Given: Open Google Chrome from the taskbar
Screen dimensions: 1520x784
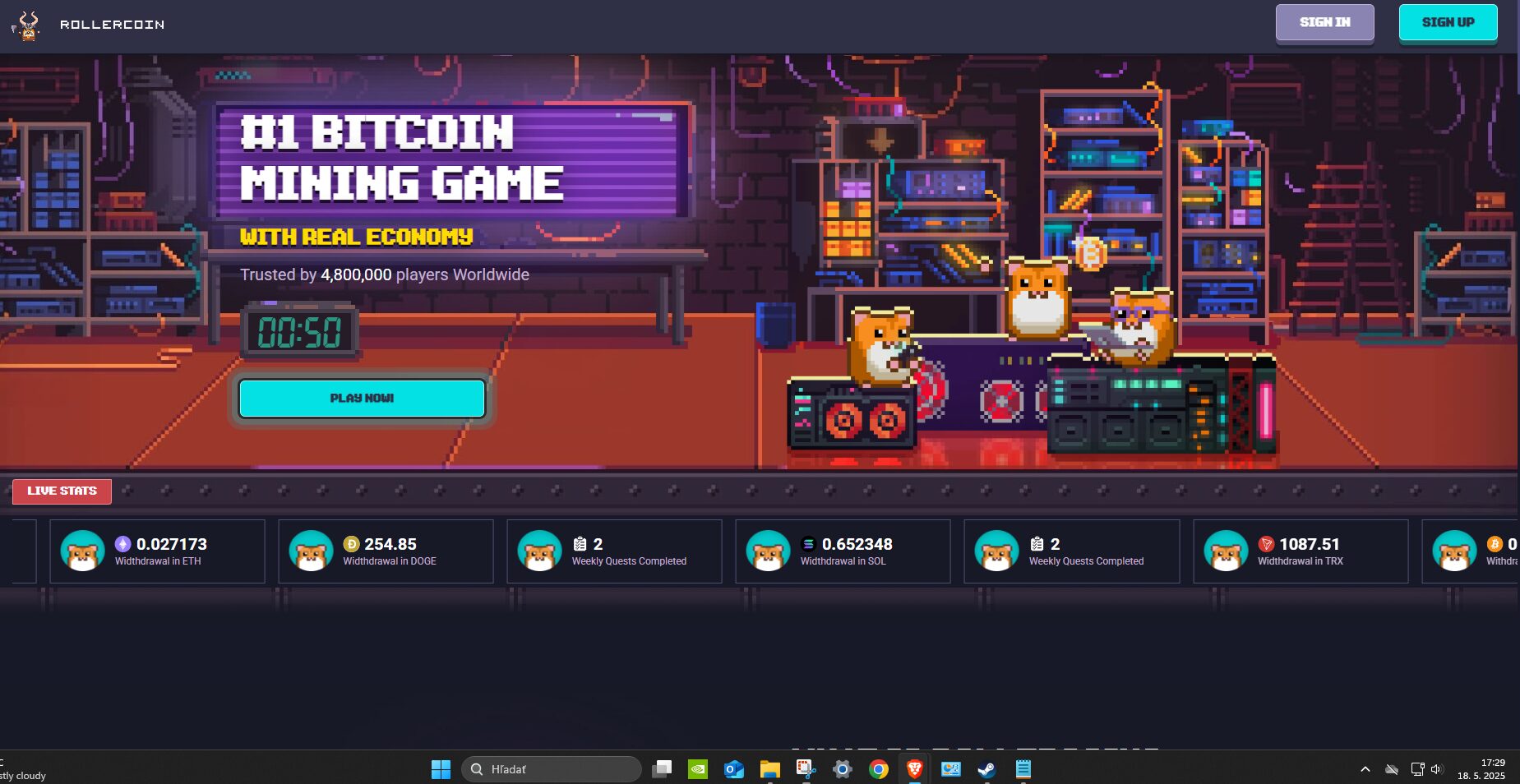Looking at the screenshot, I should pos(879,769).
